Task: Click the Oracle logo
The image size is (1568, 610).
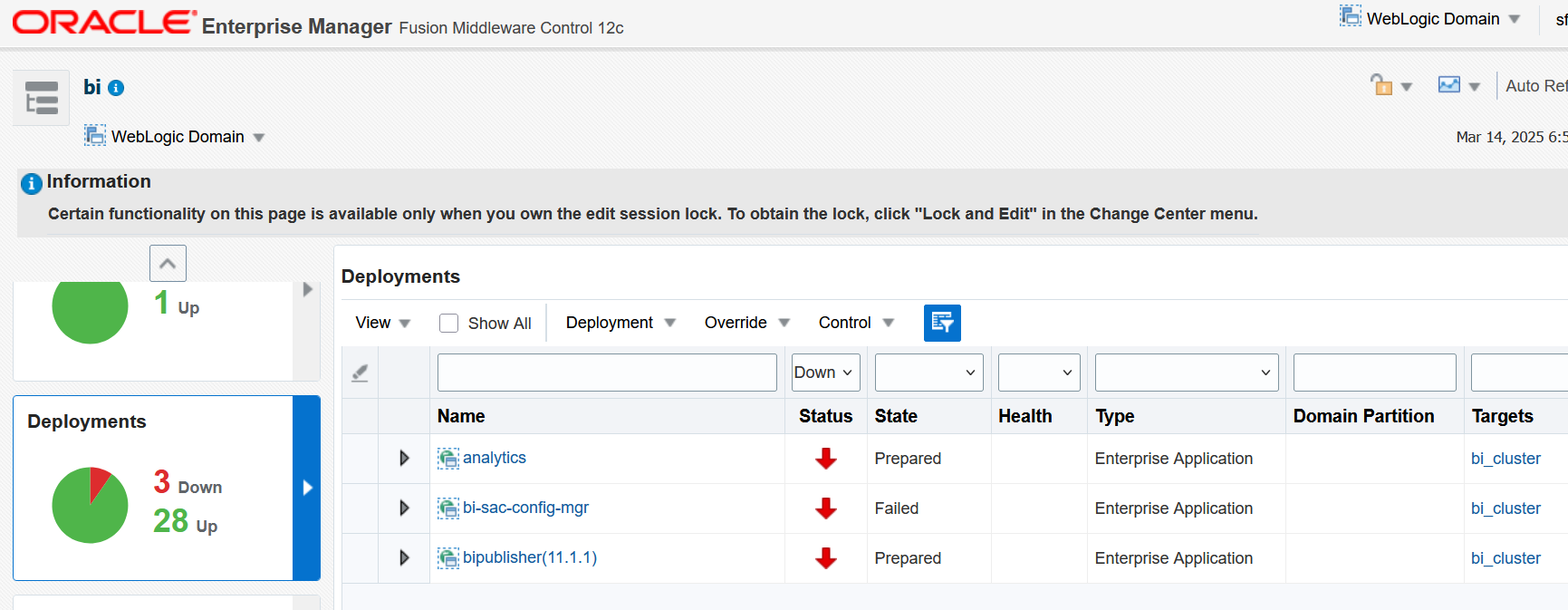Action: point(104,22)
